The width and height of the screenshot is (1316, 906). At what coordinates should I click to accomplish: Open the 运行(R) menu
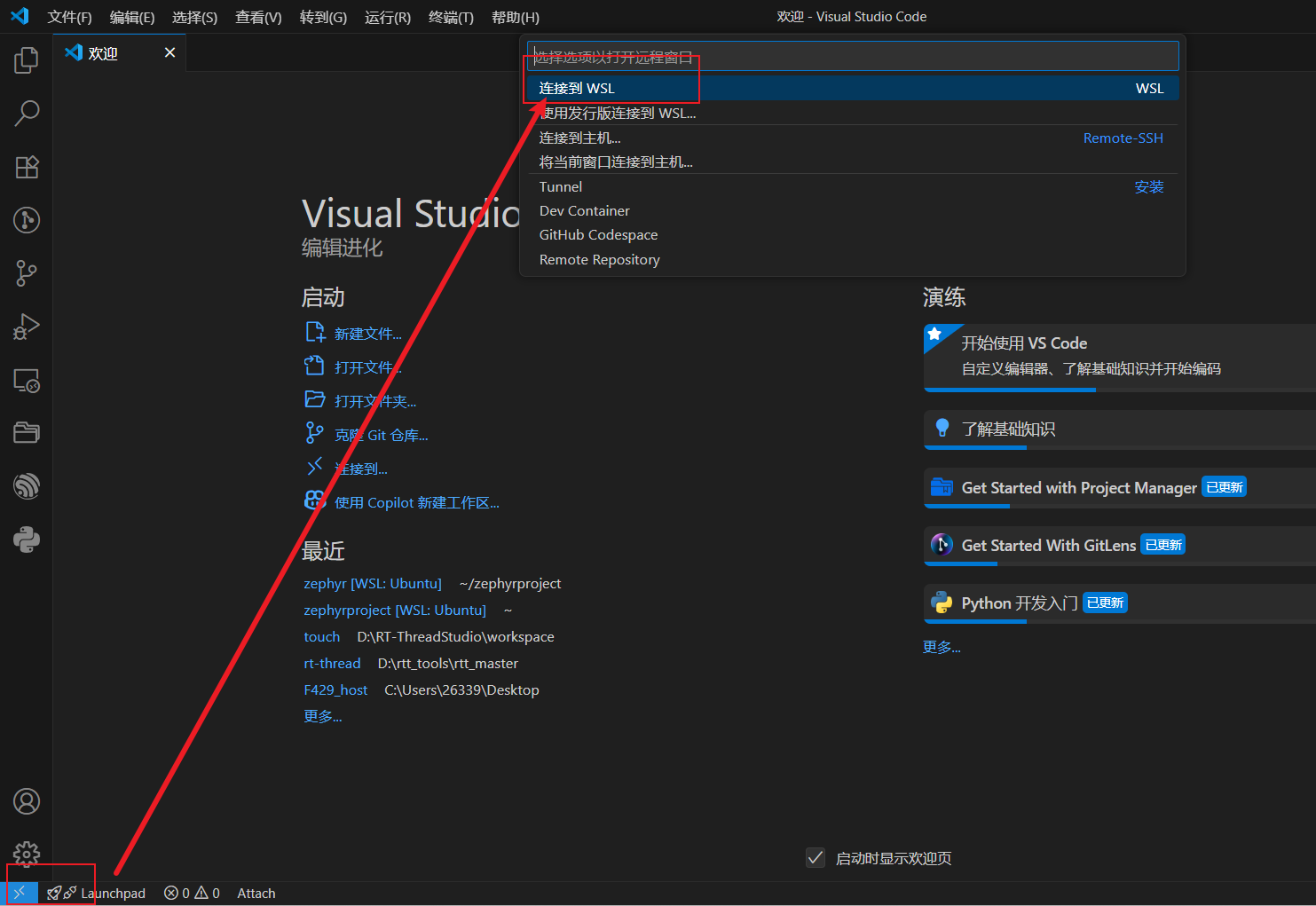tap(388, 17)
